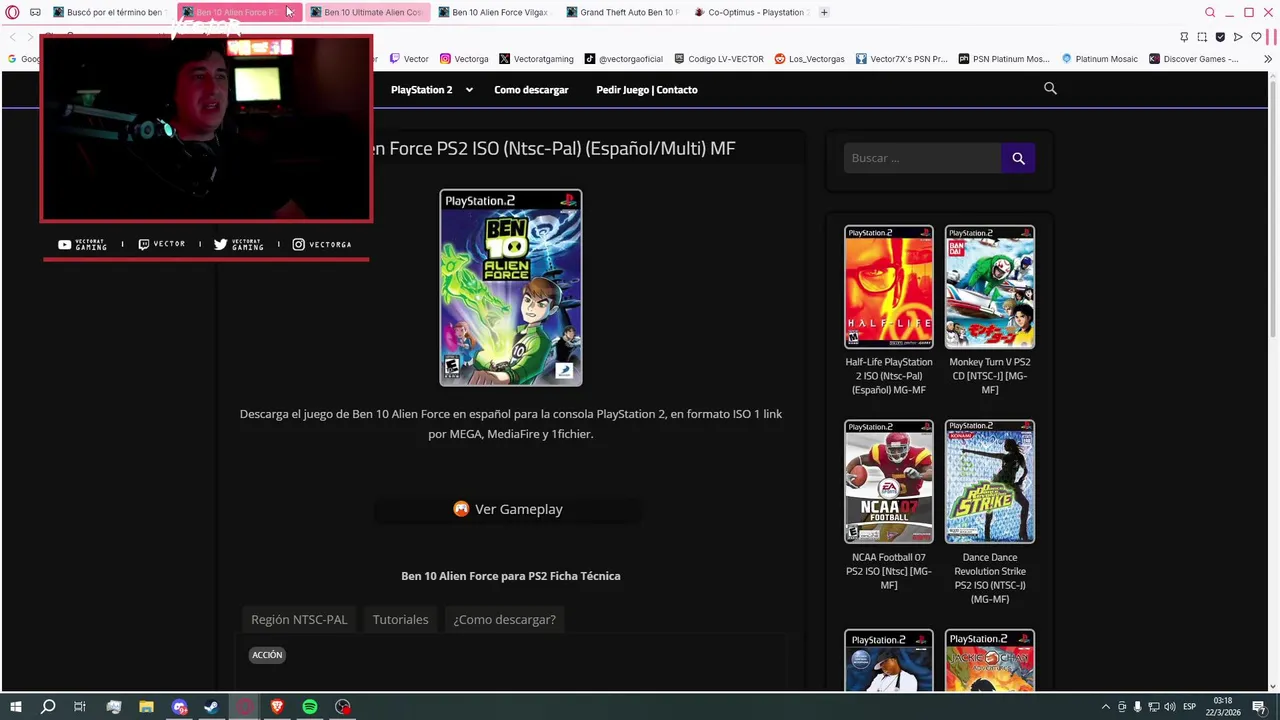
Task: Open Windows taskbar search
Action: pyautogui.click(x=47, y=707)
